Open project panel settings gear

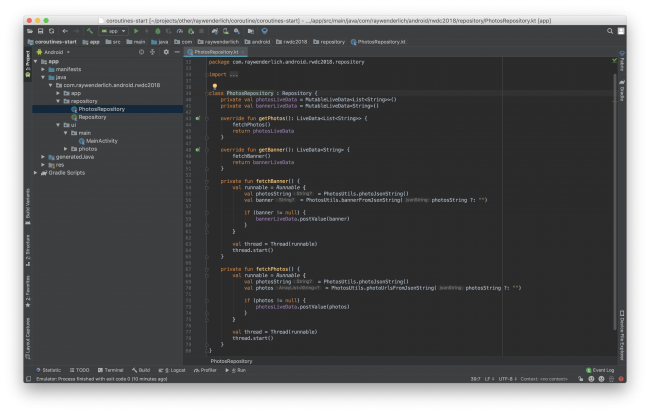pos(166,52)
